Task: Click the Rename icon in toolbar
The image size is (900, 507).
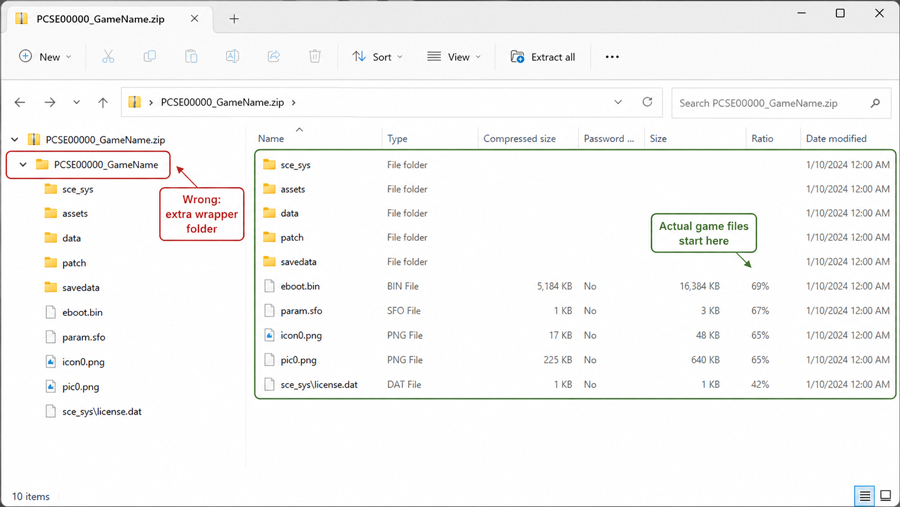Action: [232, 56]
